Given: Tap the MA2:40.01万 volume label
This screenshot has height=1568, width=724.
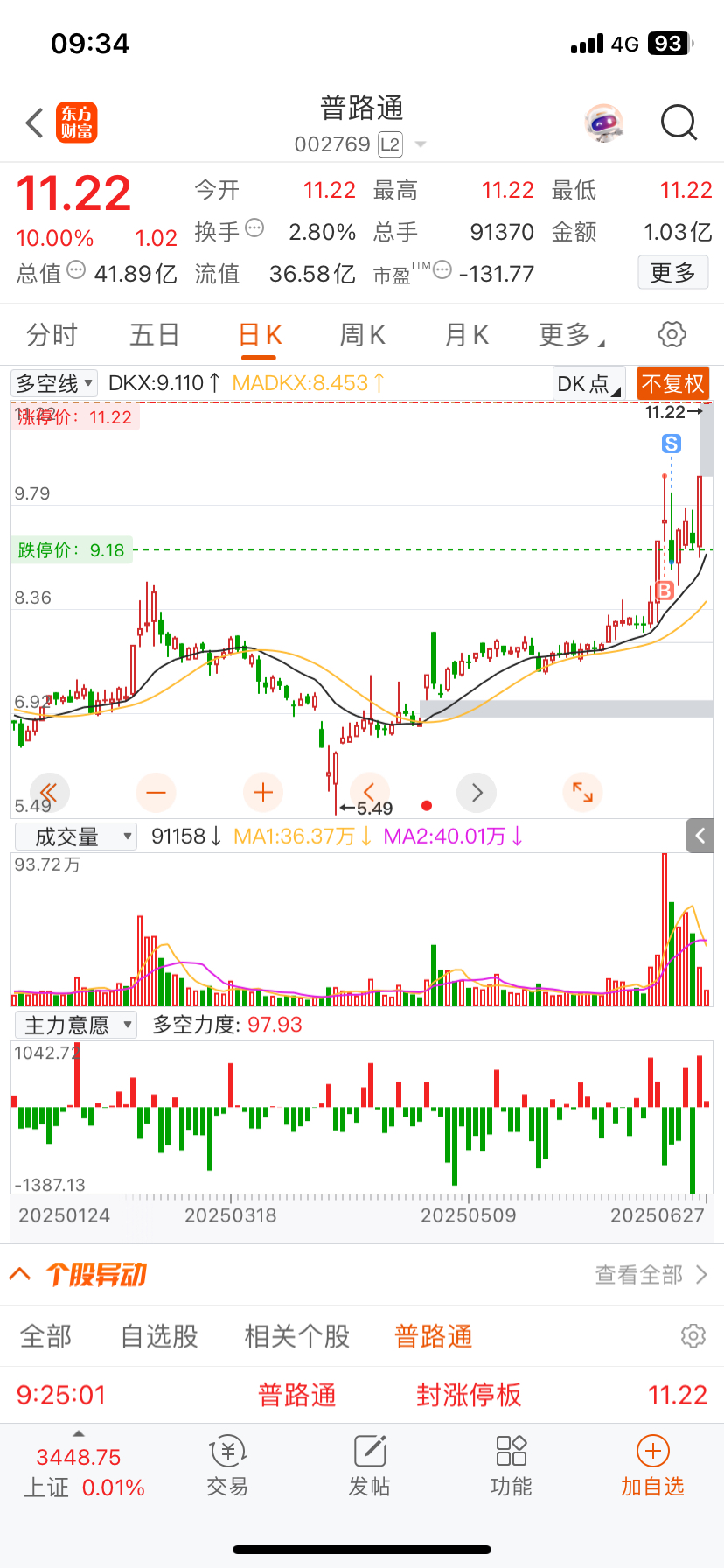Looking at the screenshot, I should tap(453, 836).
